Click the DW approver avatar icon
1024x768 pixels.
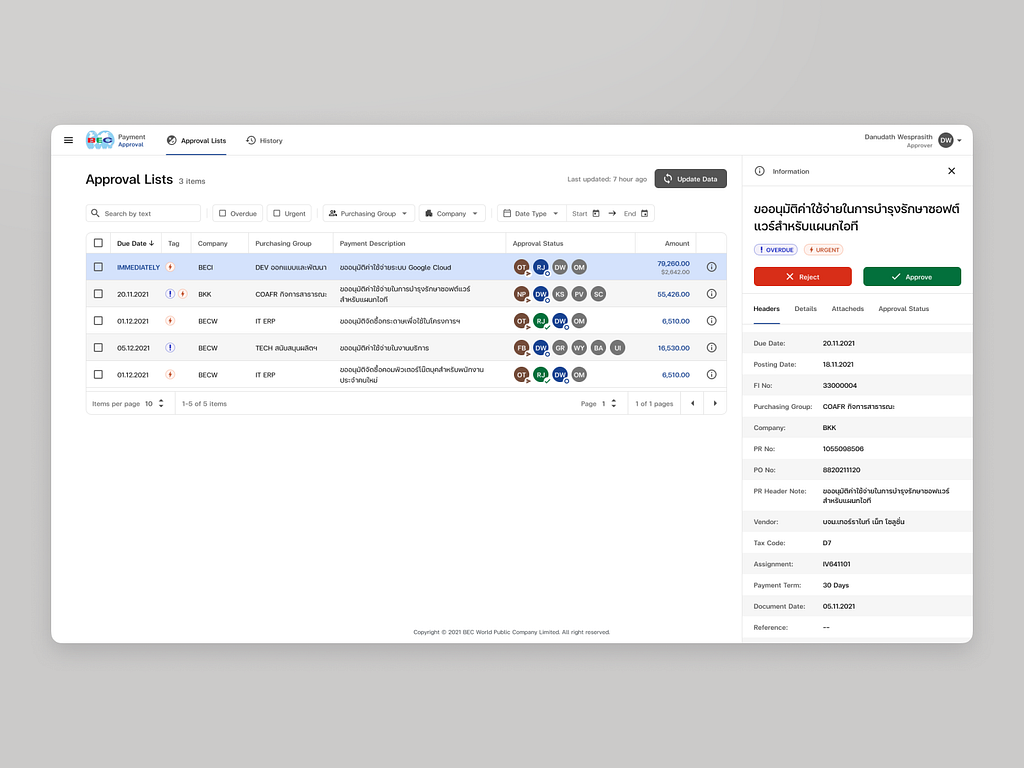pos(944,140)
